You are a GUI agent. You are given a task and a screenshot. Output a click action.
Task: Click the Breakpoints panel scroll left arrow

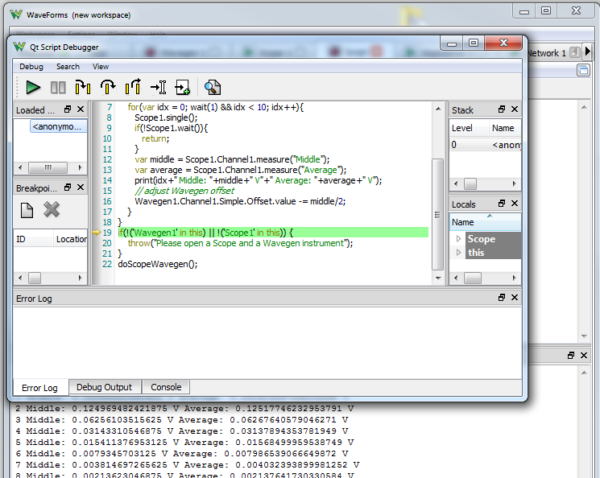coord(20,278)
